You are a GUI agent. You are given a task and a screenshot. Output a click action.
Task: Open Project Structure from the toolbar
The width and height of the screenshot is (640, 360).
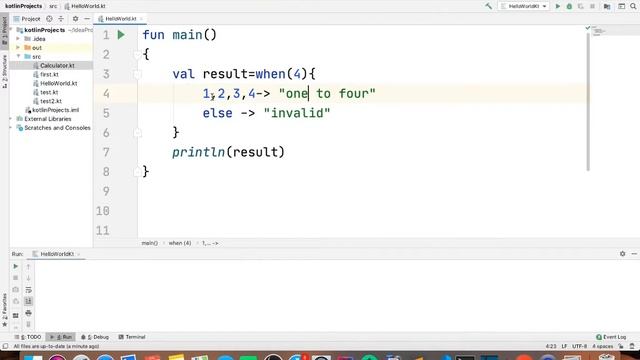607,6
